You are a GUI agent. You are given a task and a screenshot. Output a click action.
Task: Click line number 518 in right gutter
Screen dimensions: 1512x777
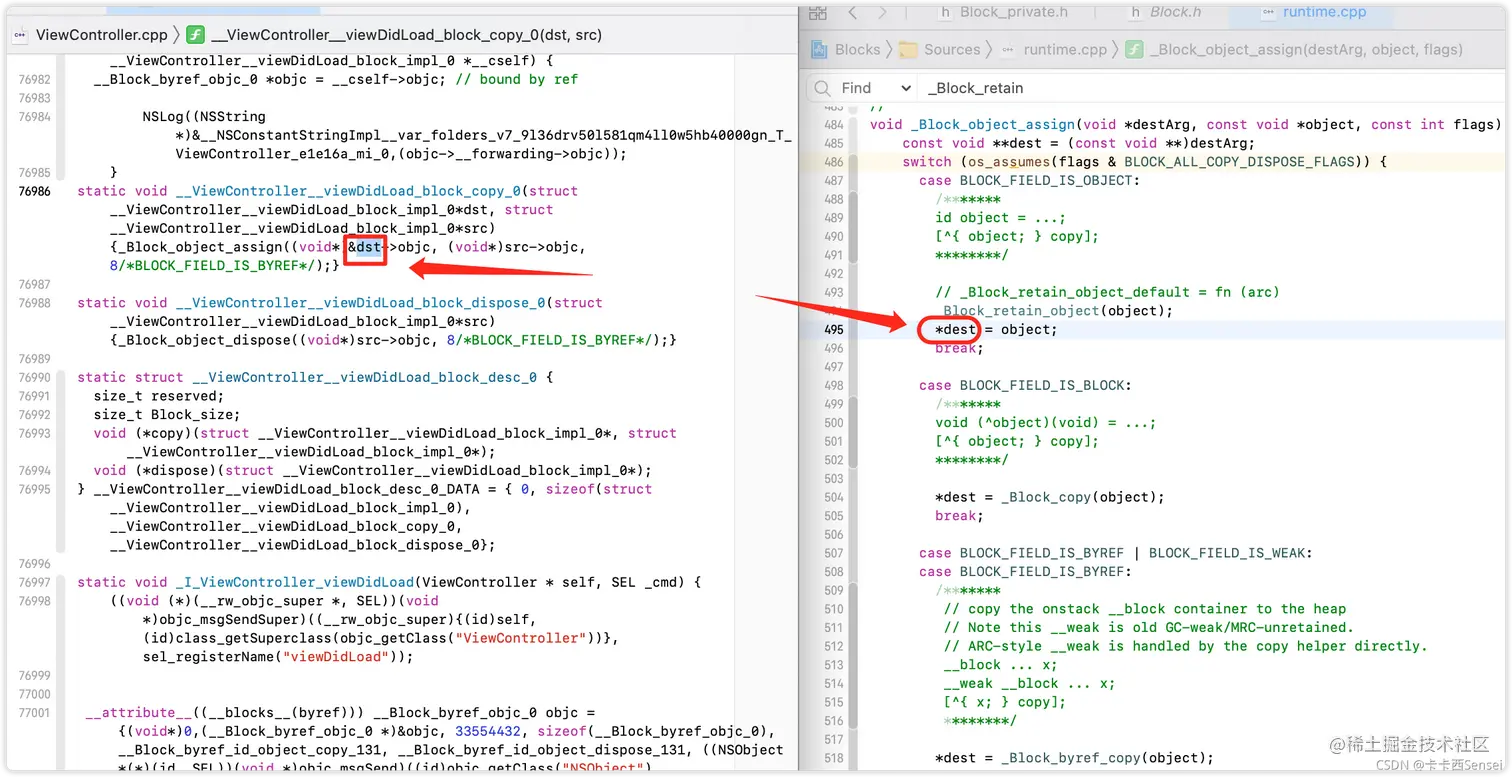pos(833,758)
